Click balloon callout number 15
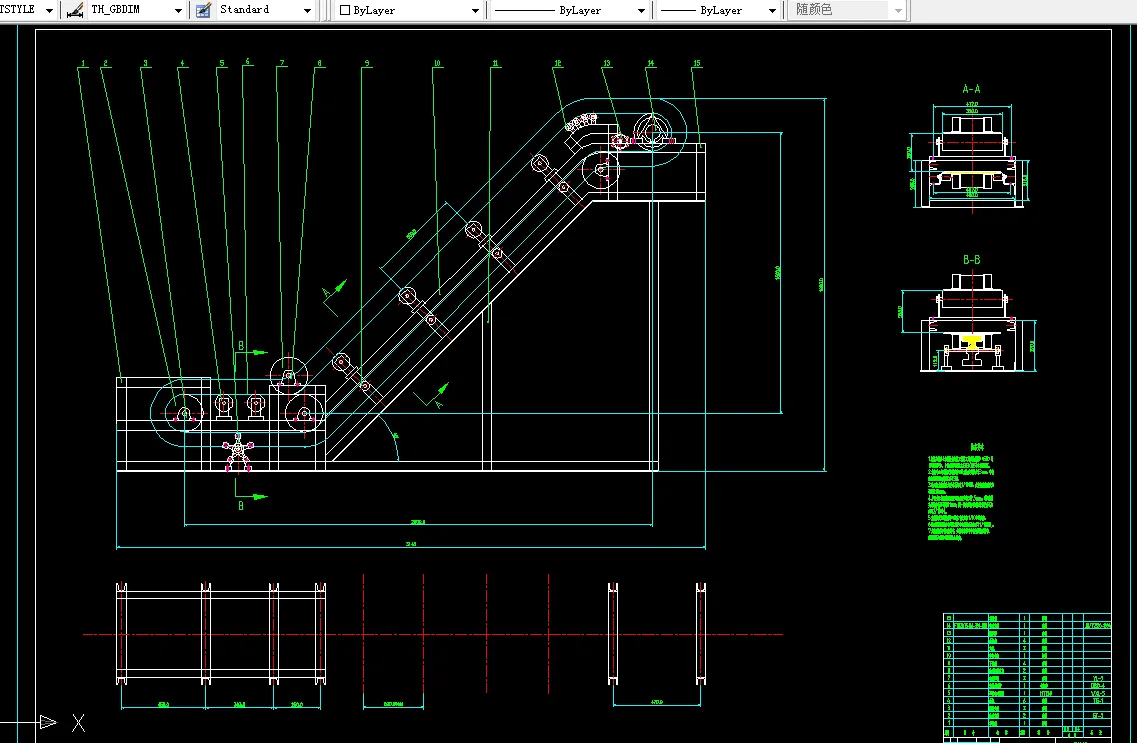Image resolution: width=1137 pixels, height=743 pixels. click(697, 62)
